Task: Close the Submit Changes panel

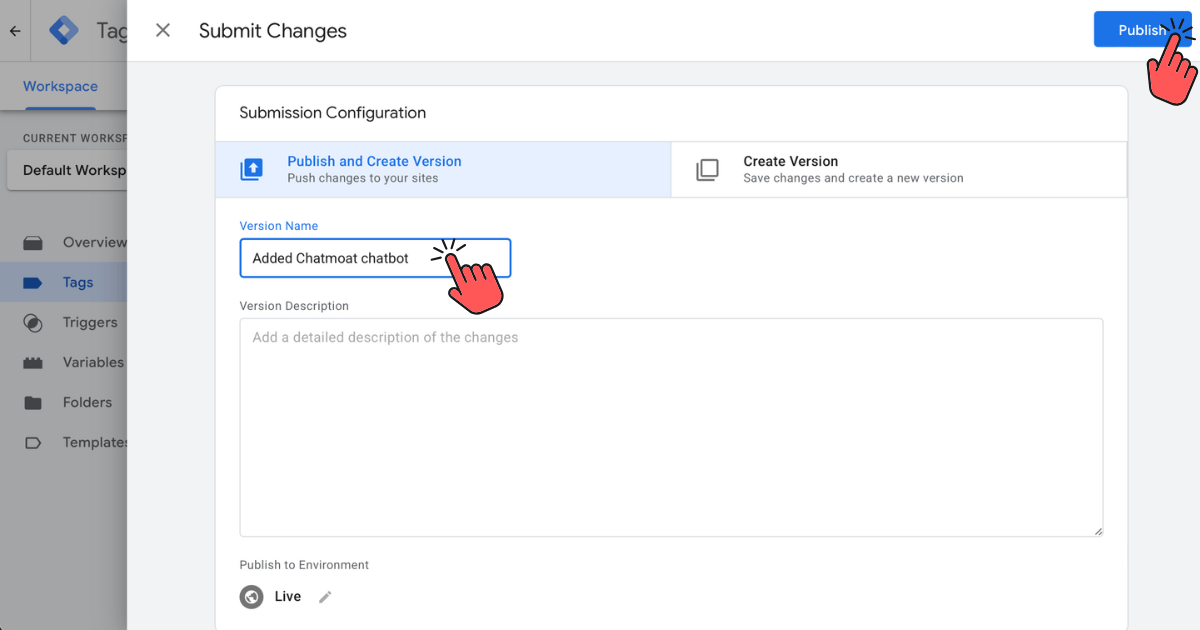Action: pyautogui.click(x=163, y=31)
